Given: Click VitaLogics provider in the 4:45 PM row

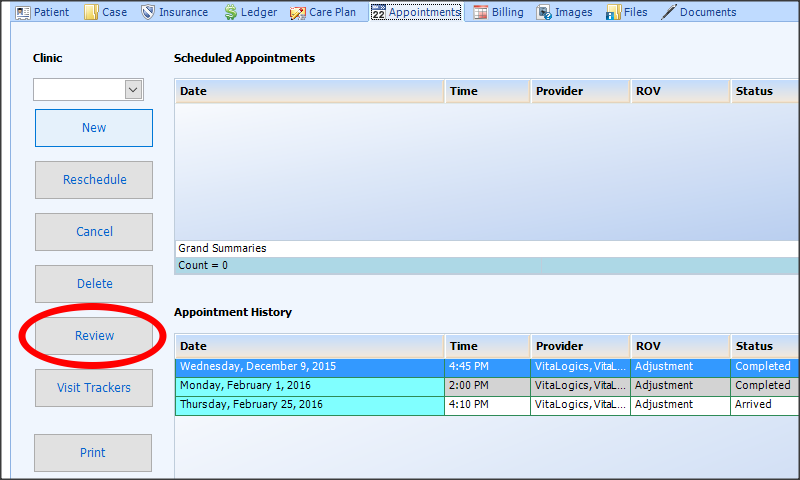Looking at the screenshot, I should click(580, 367).
